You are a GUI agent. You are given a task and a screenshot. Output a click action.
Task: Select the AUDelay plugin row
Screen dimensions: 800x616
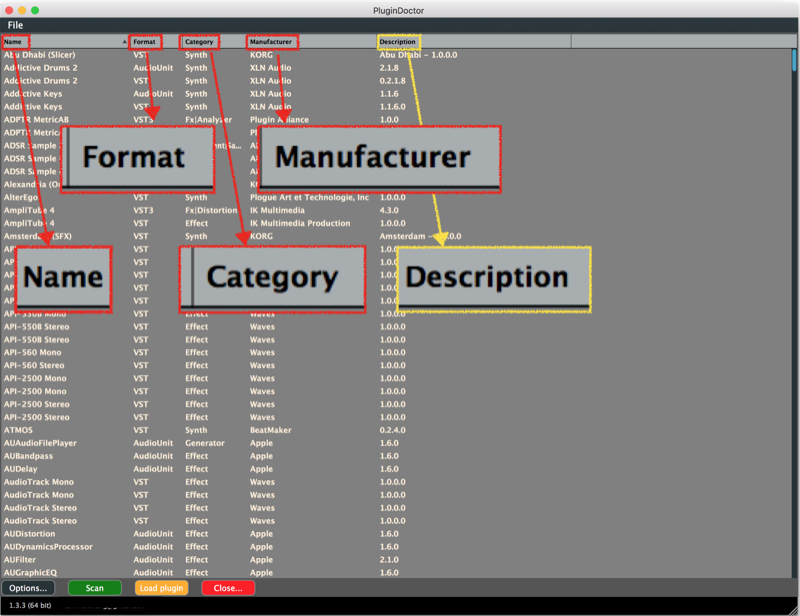pos(395,469)
